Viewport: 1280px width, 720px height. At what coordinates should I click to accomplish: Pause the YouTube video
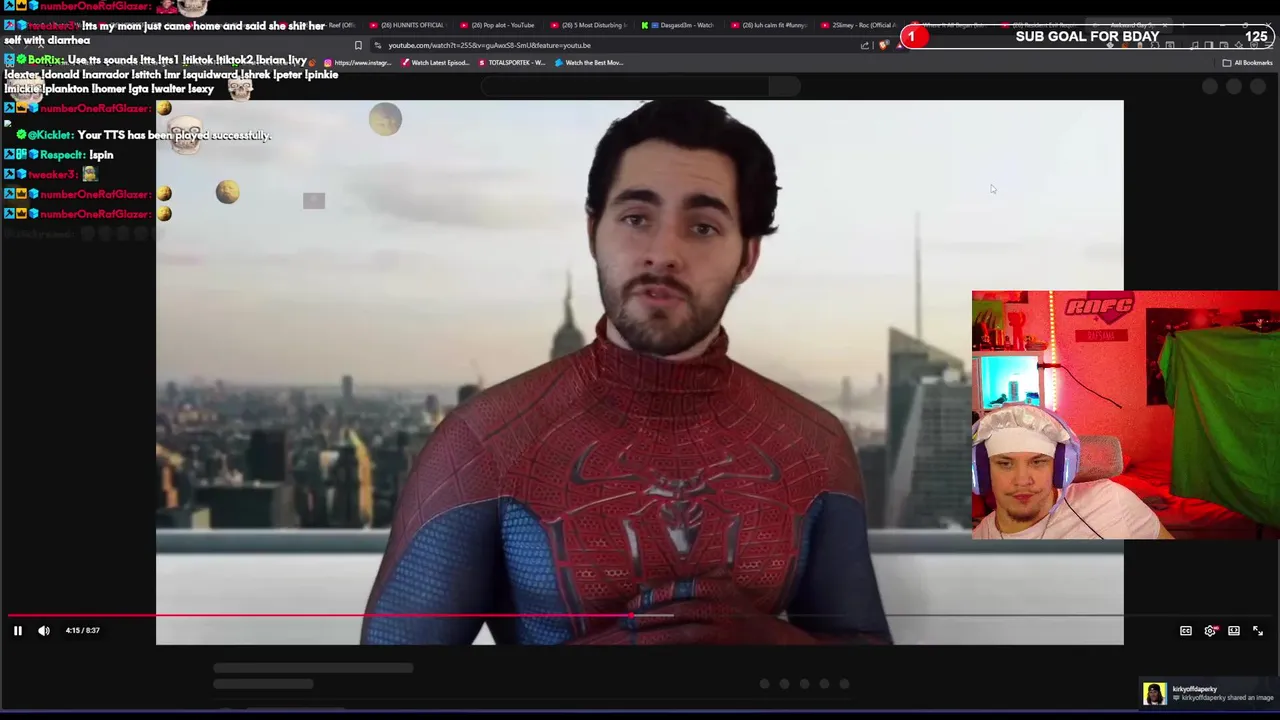point(17,631)
